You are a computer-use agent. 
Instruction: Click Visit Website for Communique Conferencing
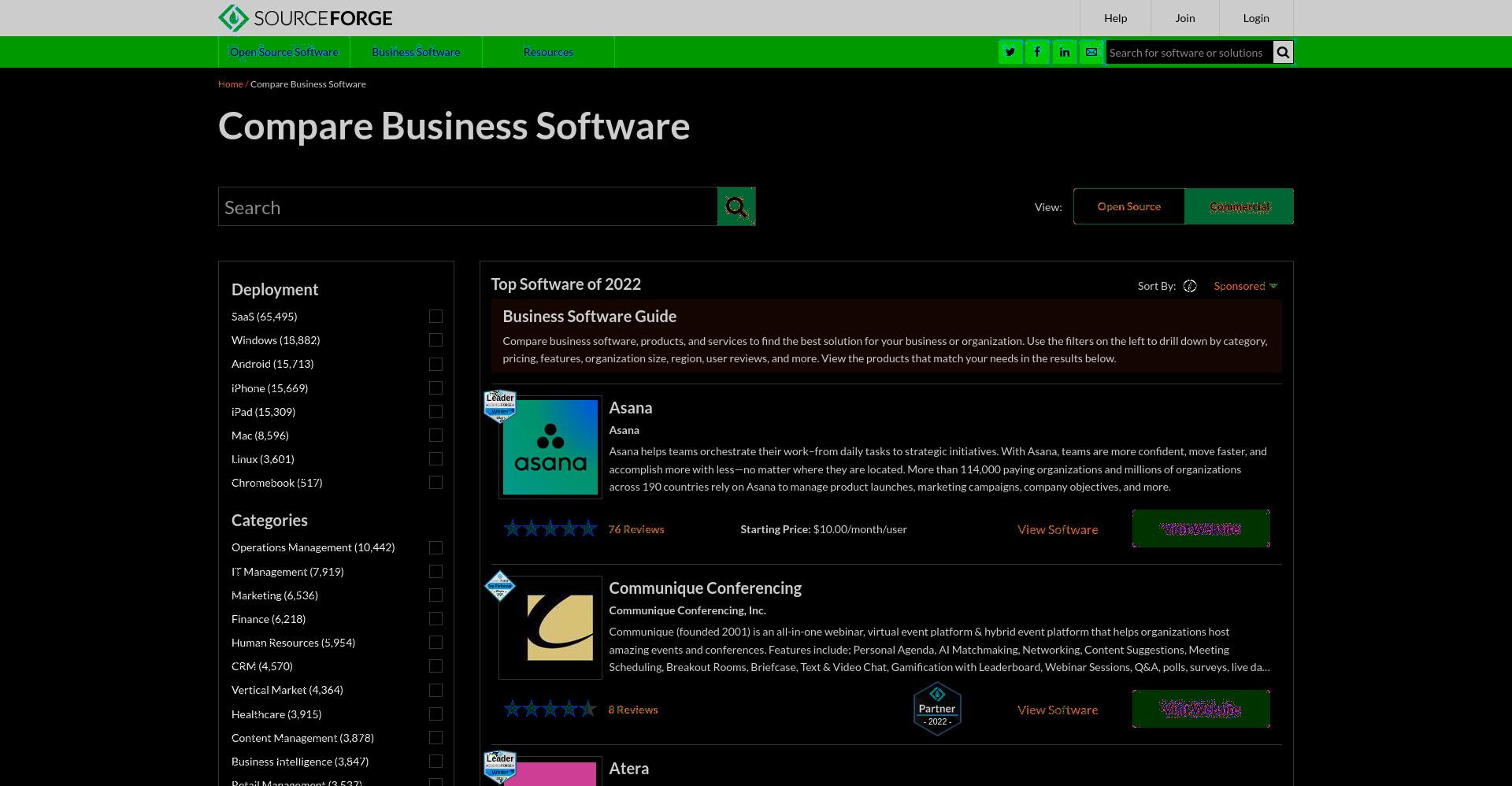(x=1201, y=709)
